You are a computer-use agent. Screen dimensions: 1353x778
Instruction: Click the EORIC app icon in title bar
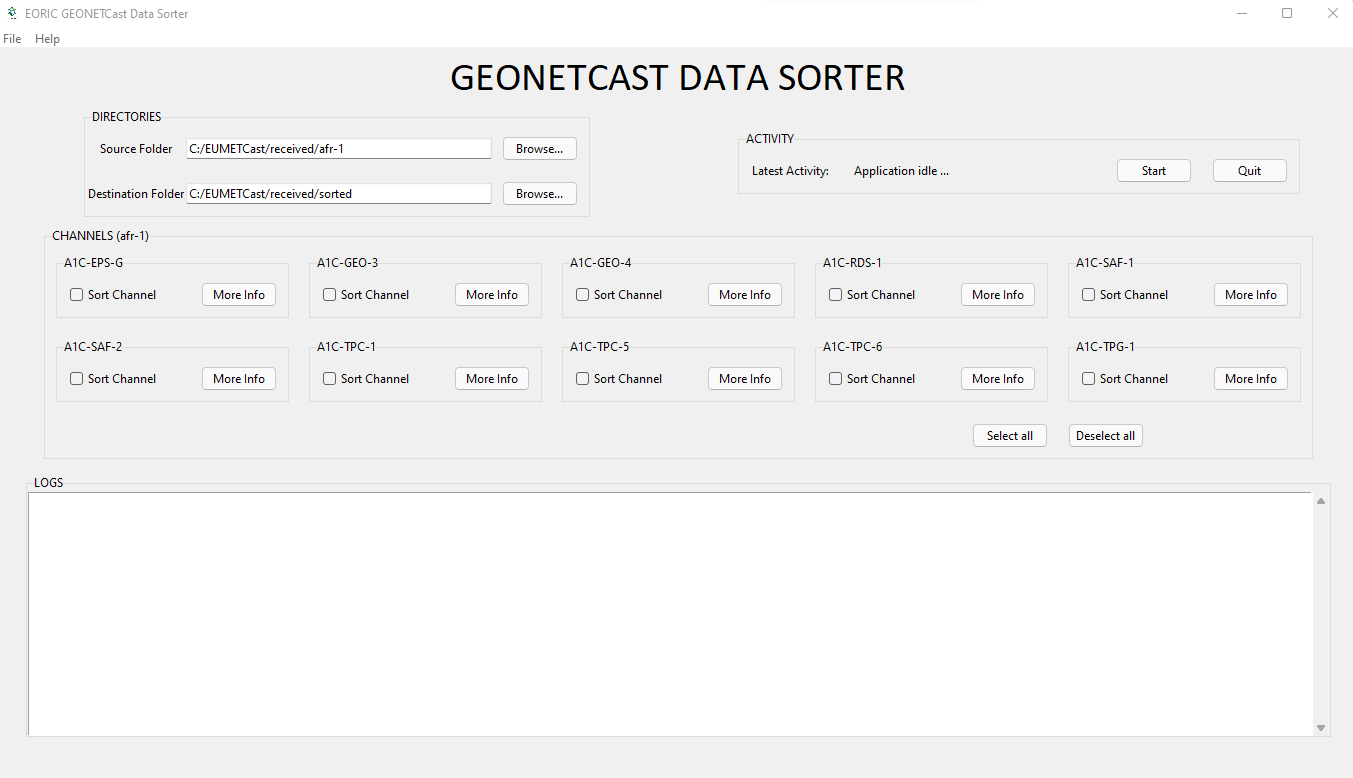click(x=11, y=14)
